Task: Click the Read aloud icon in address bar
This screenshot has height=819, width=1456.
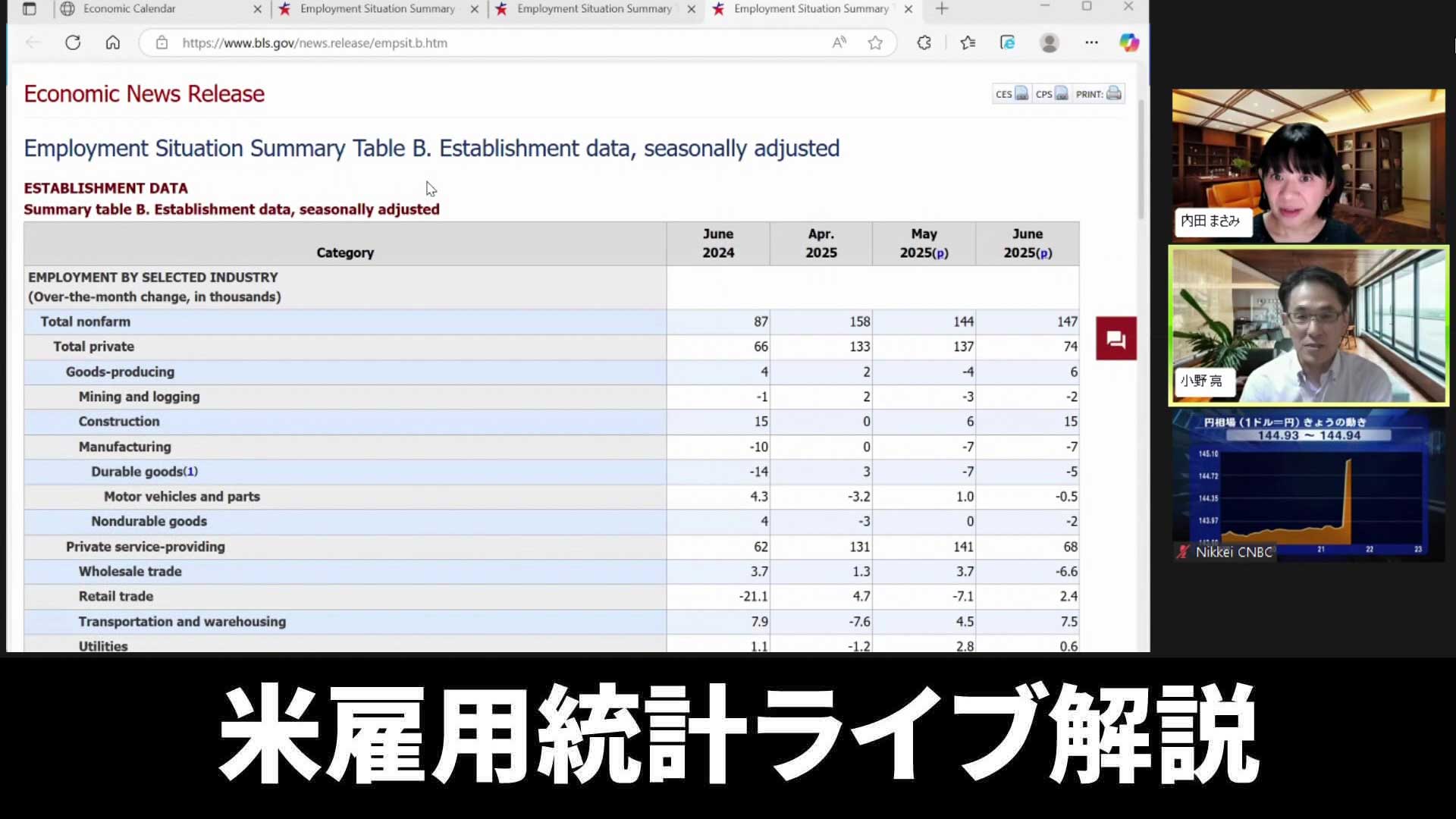Action: click(839, 43)
